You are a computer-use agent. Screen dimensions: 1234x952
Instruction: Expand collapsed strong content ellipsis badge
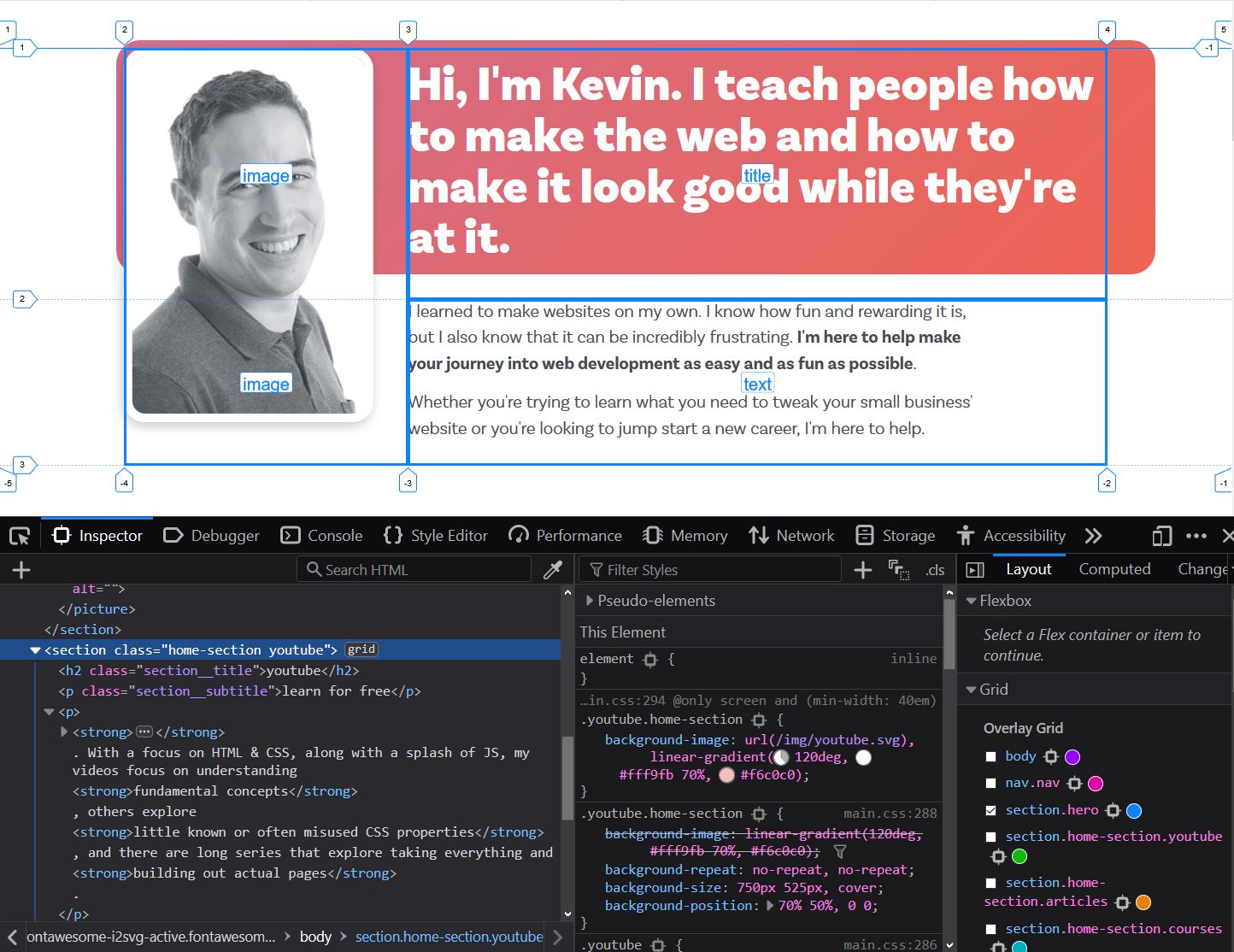coord(144,732)
